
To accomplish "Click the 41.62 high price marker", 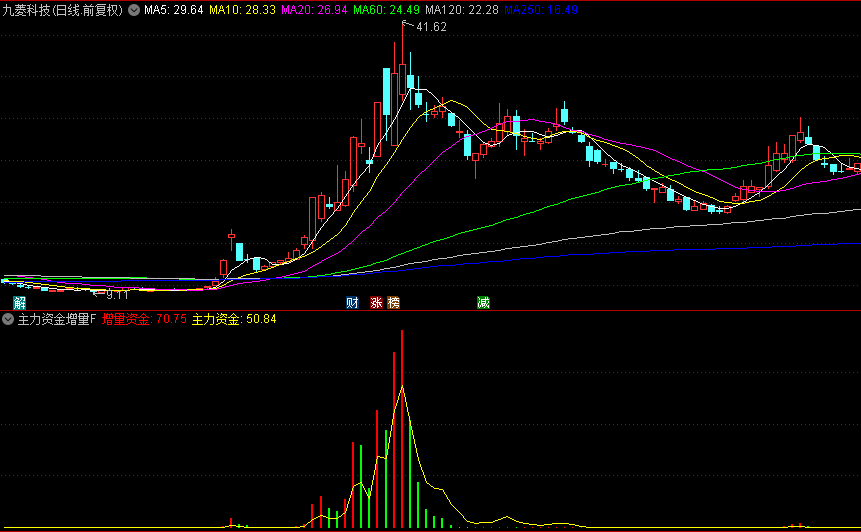I will click(x=431, y=27).
